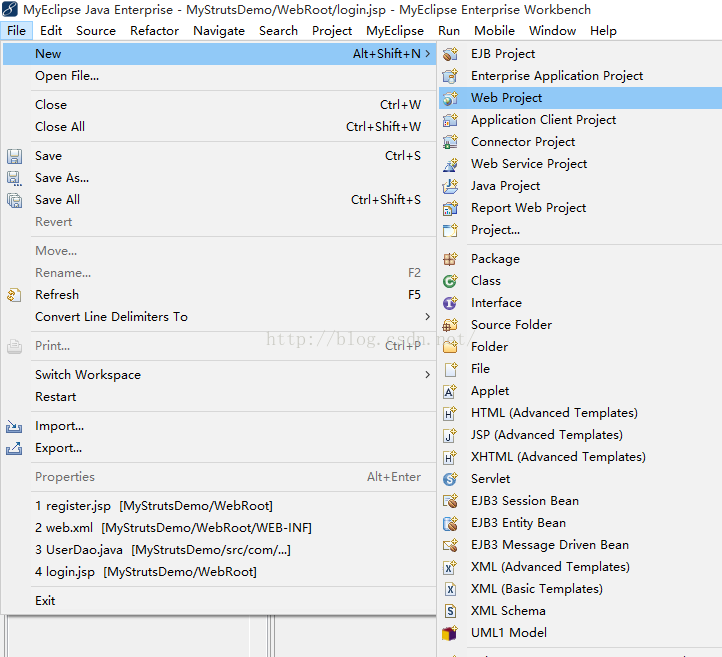Select Restart in File menu
The image size is (722, 657).
point(219,397)
